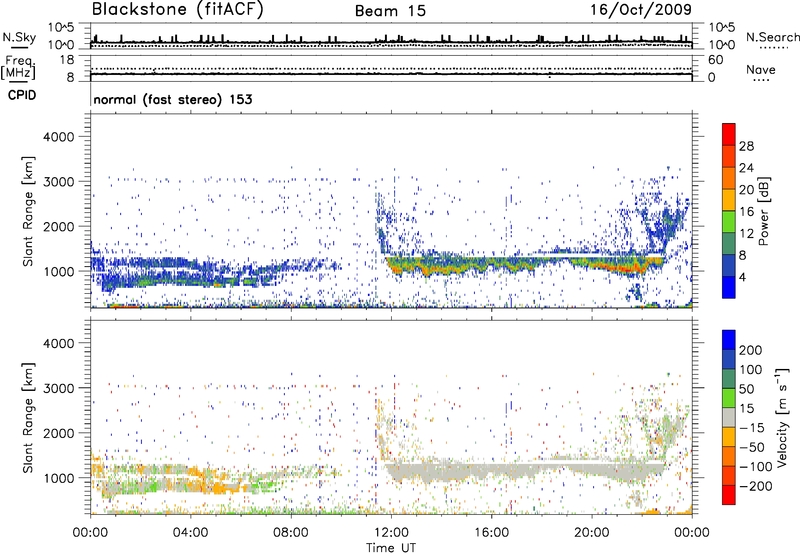Click the 08:00 time axis tick label
Screen dimensions: 800x554
291,533
